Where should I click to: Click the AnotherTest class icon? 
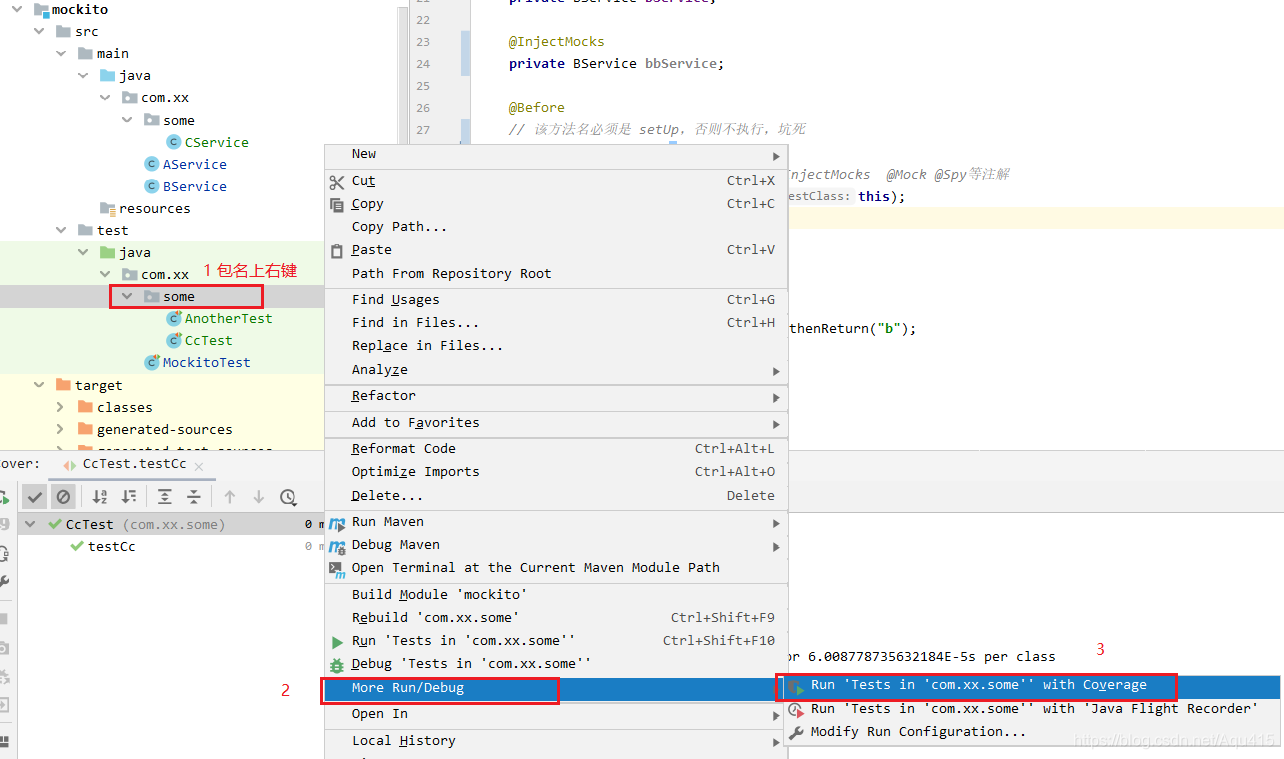click(x=174, y=318)
